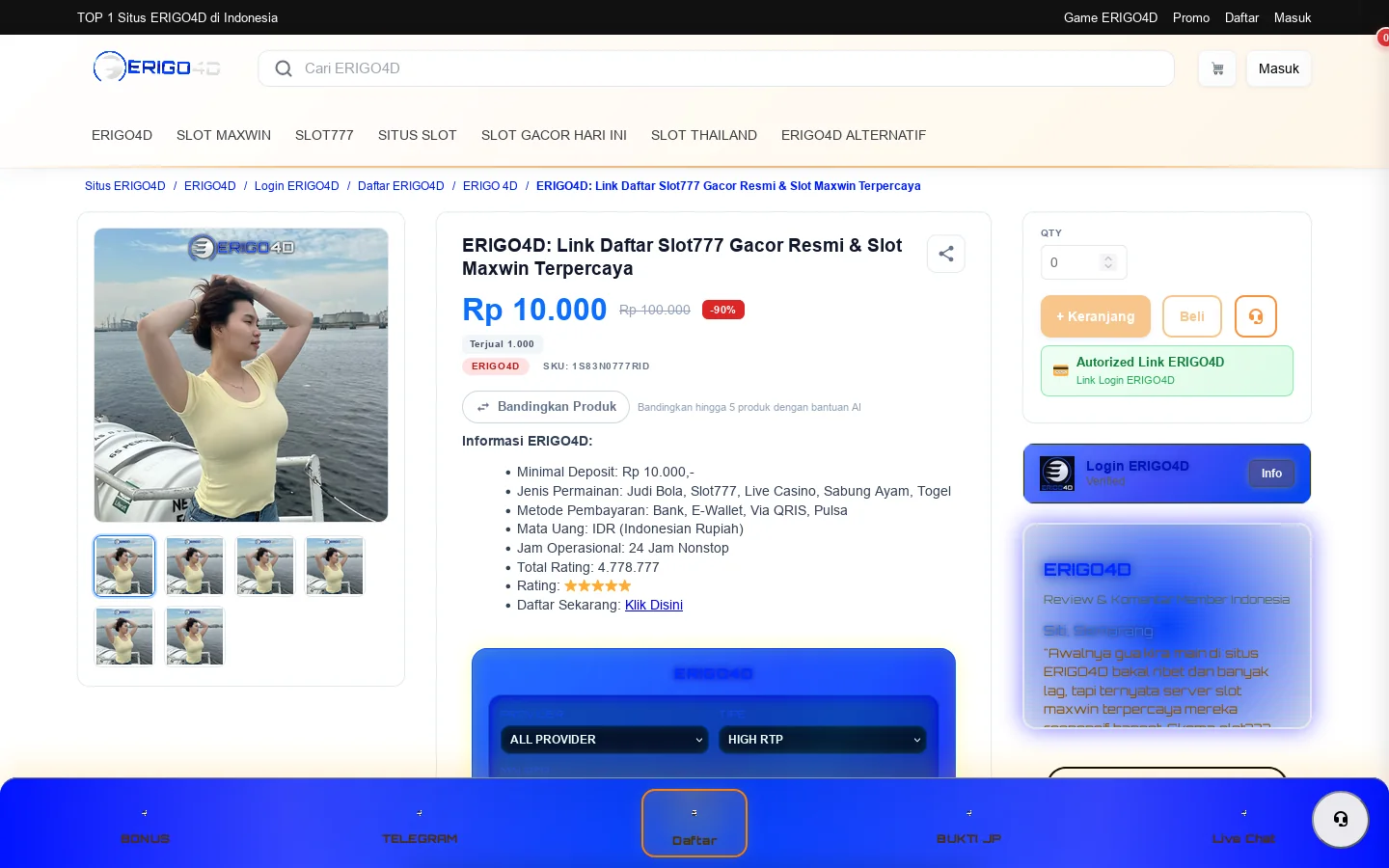Follow the Klik Disini link
The image size is (1389, 868).
coord(654,605)
